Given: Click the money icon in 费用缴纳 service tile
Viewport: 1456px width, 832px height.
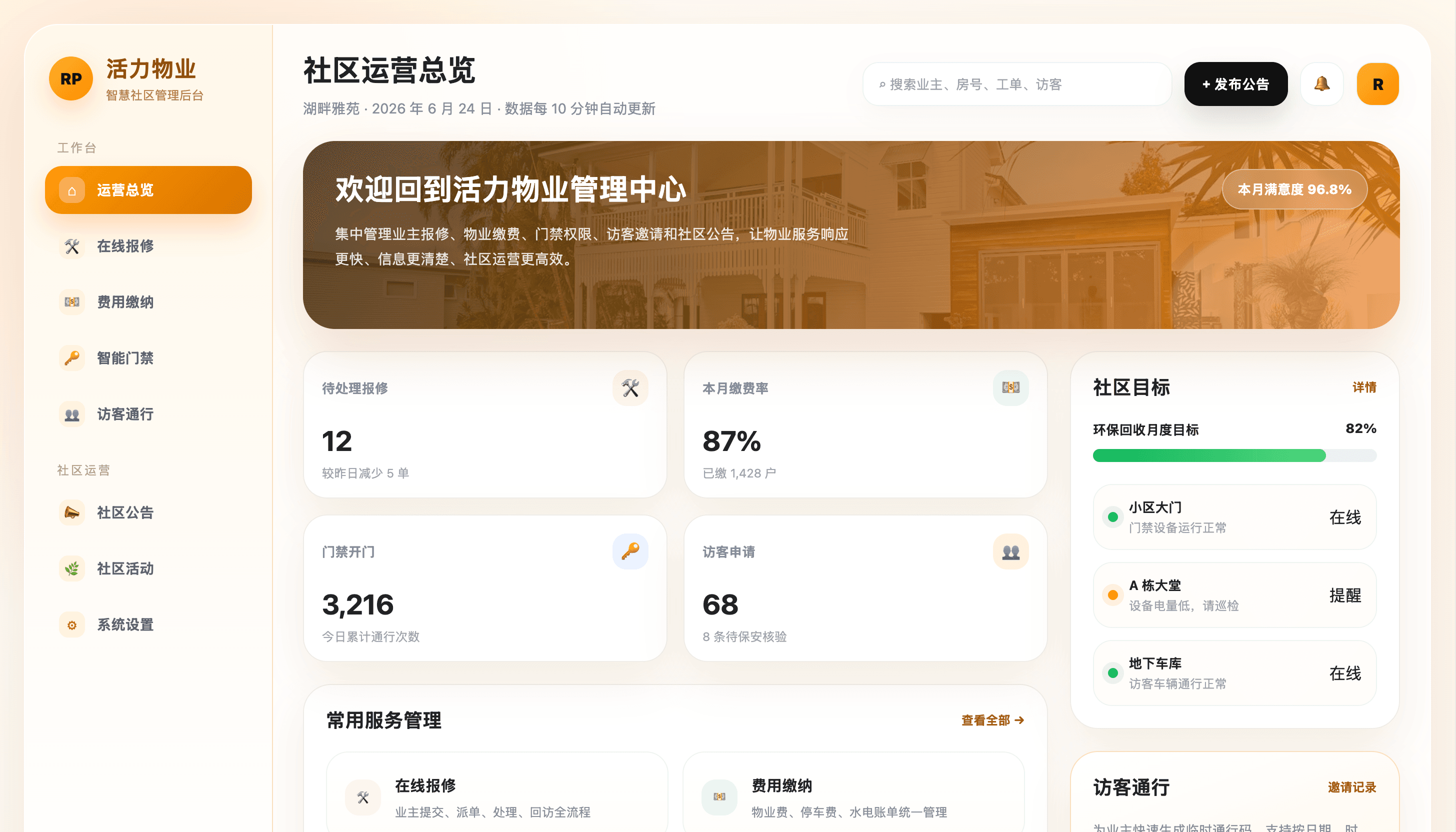Looking at the screenshot, I should [x=719, y=797].
